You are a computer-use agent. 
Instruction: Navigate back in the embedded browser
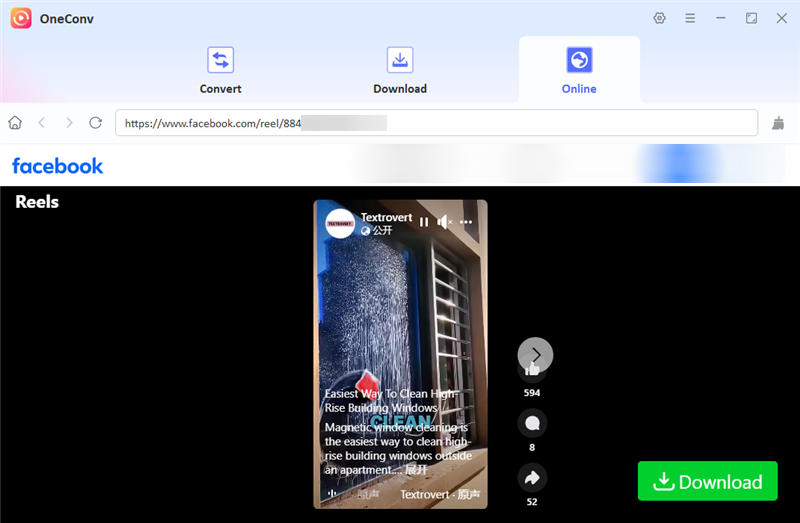click(x=42, y=122)
